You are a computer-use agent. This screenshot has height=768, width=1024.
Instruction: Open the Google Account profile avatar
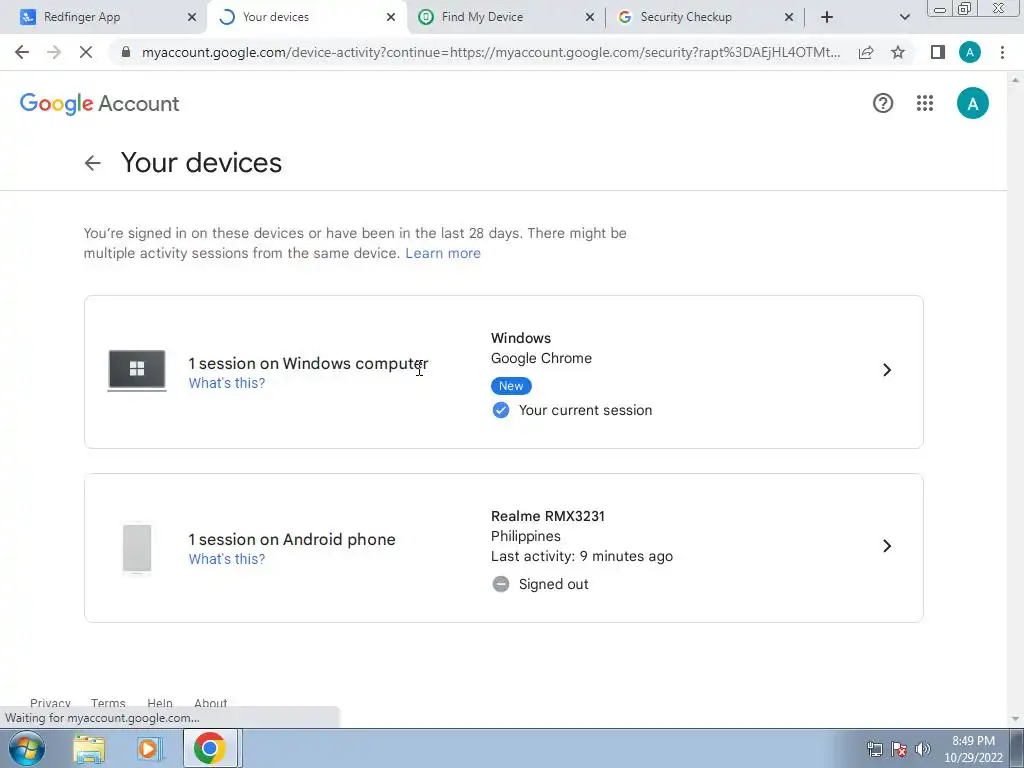tap(972, 103)
